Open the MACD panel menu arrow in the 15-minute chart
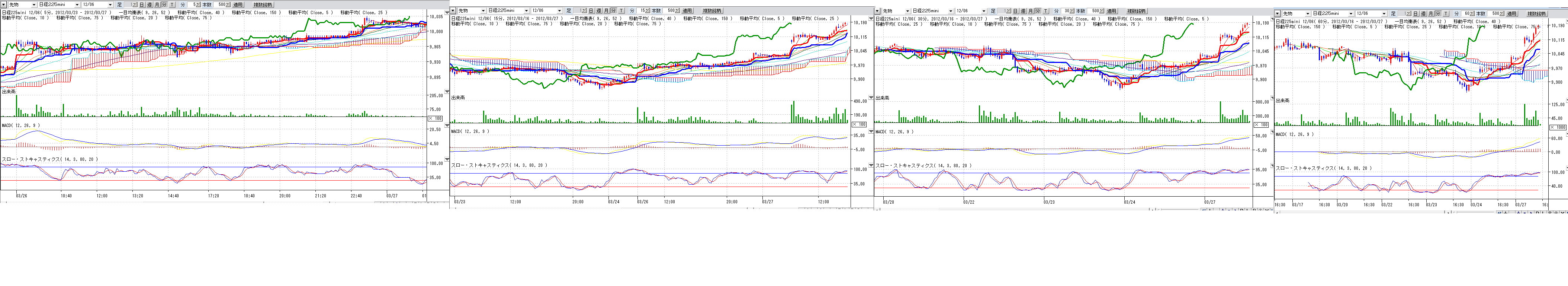Screen dimensions: 1568x286 point(871,131)
